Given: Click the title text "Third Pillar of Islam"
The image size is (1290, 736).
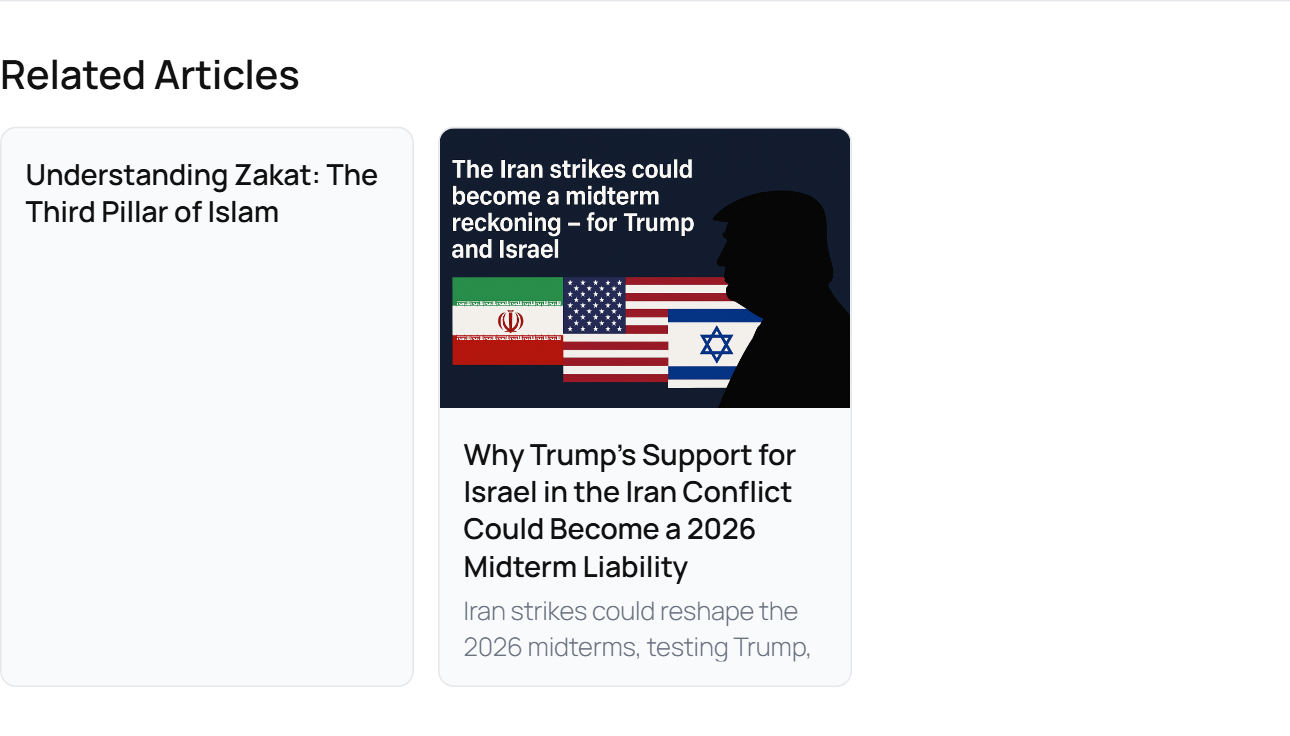Looking at the screenshot, I should click(152, 211).
